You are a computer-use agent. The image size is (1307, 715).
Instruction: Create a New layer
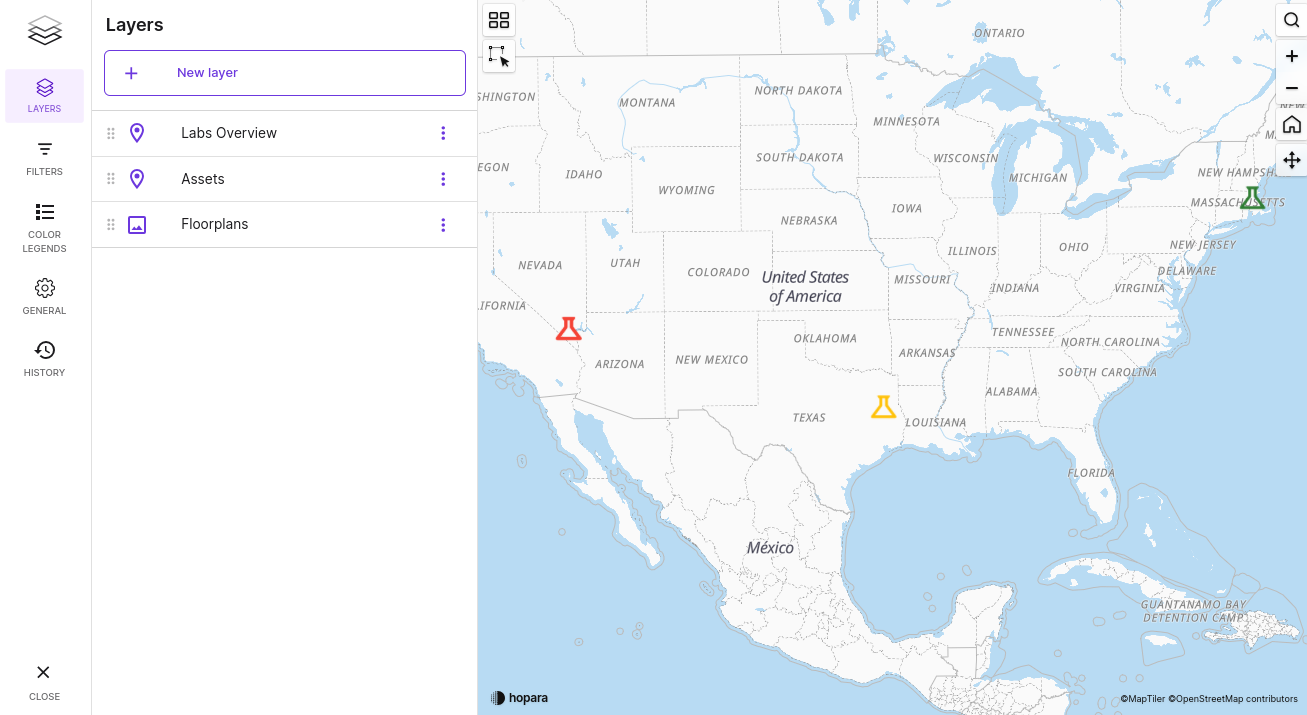pos(285,73)
